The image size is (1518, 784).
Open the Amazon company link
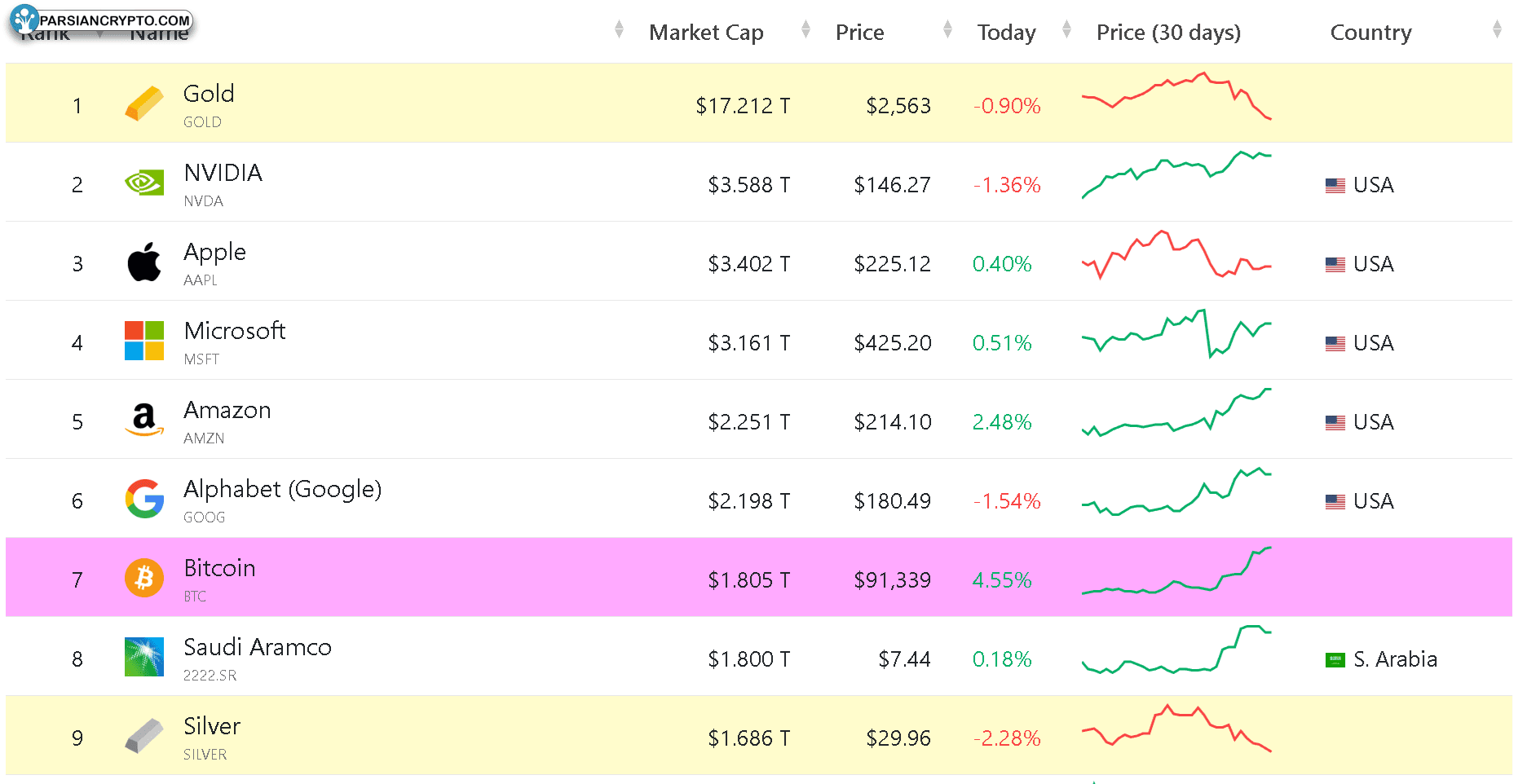pyautogui.click(x=227, y=410)
